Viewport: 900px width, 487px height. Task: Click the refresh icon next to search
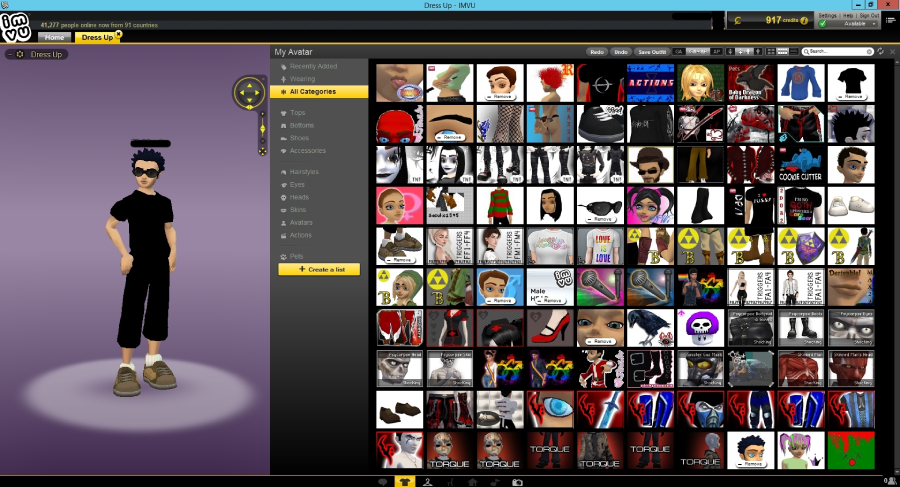click(x=881, y=51)
